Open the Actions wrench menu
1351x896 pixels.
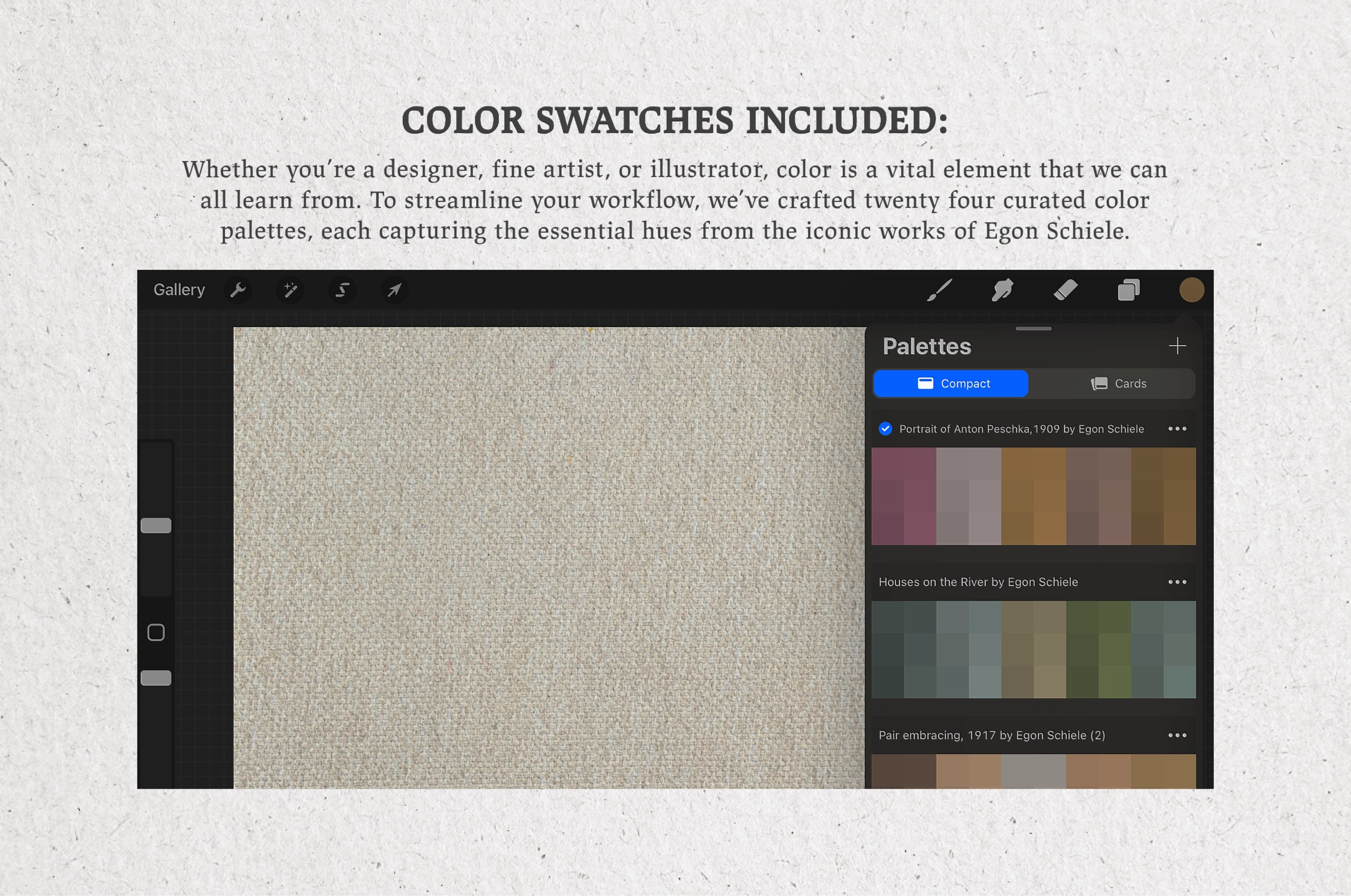coord(239,290)
